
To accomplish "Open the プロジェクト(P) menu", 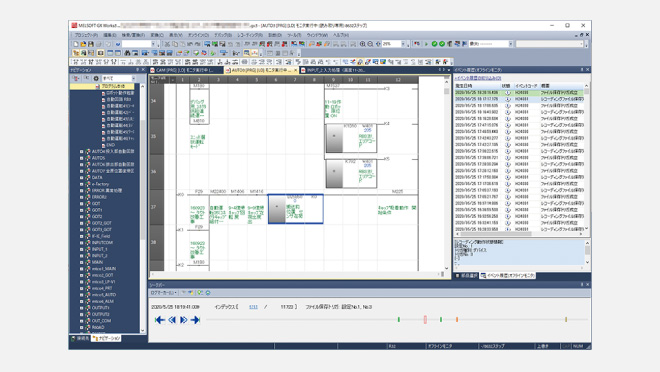I will (86, 35).
